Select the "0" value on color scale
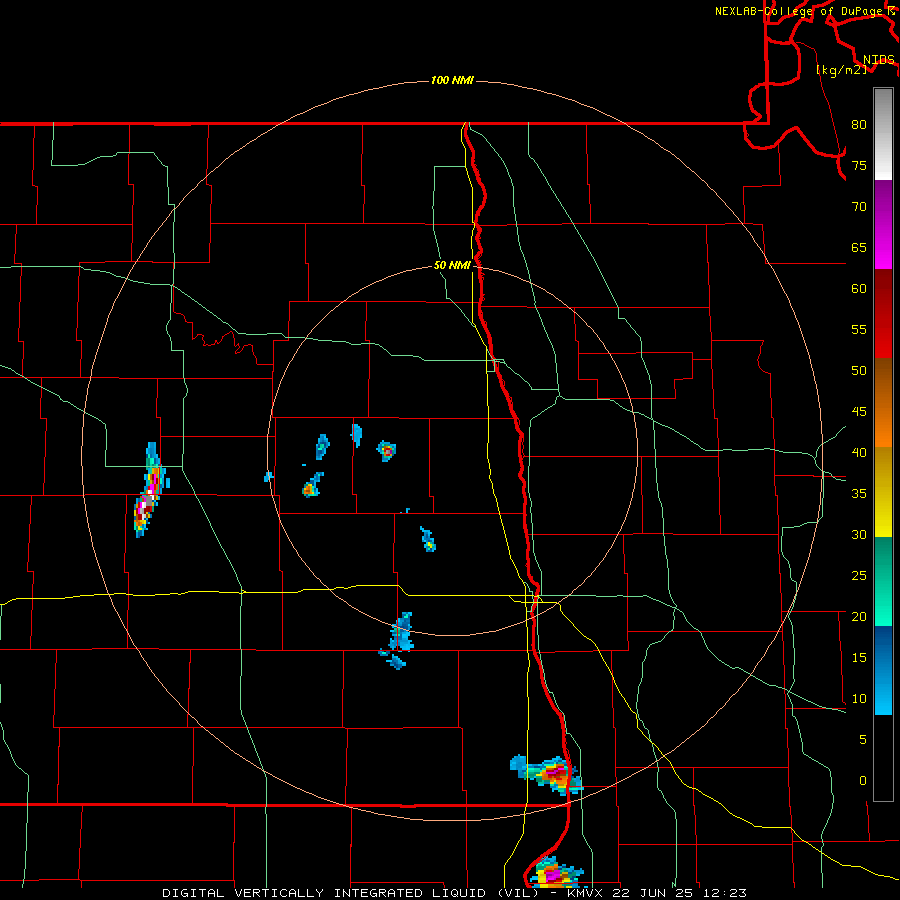Image resolution: width=900 pixels, height=900 pixels. coord(863,781)
